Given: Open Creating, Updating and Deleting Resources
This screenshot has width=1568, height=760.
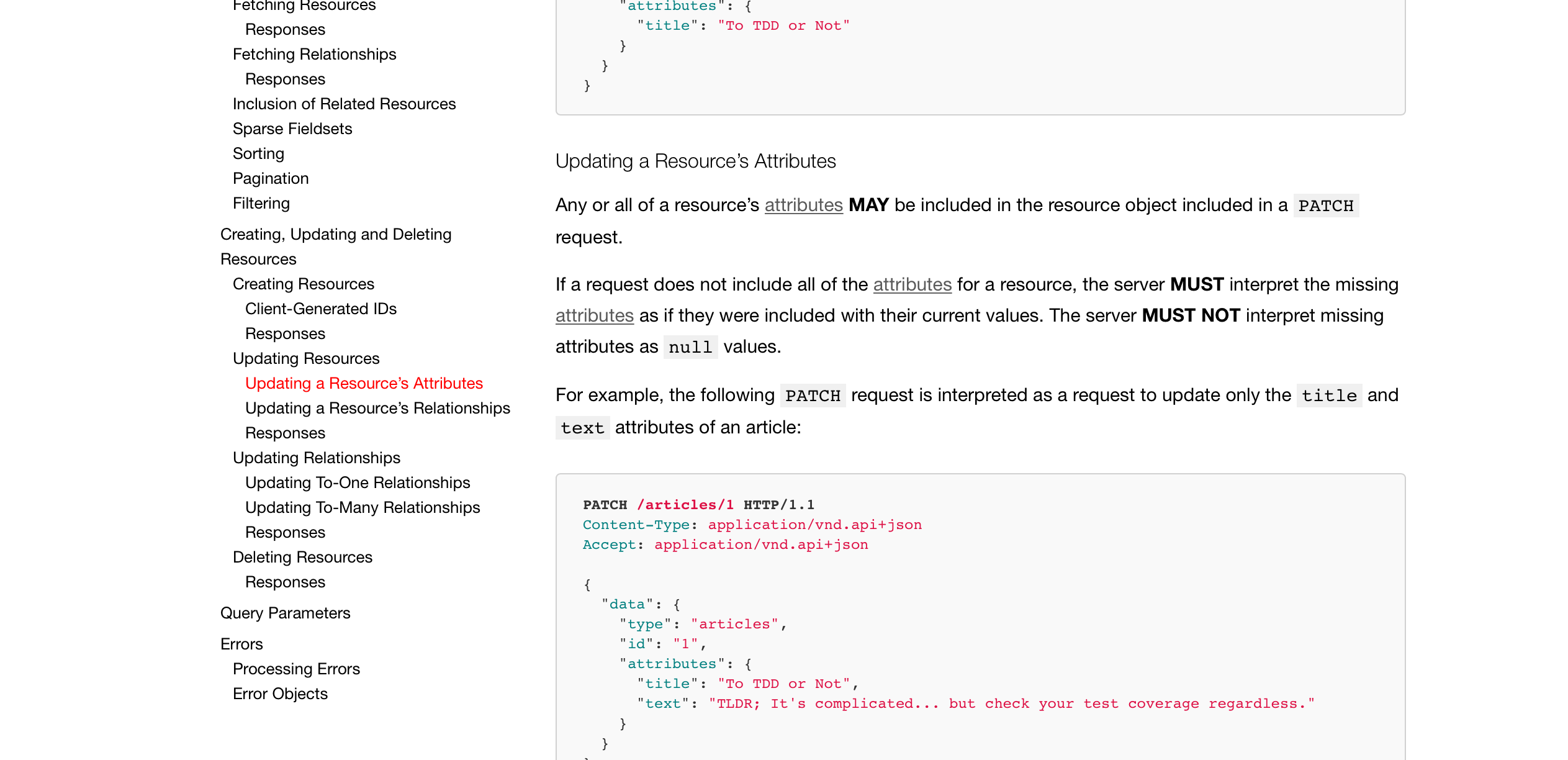Looking at the screenshot, I should pos(336,247).
